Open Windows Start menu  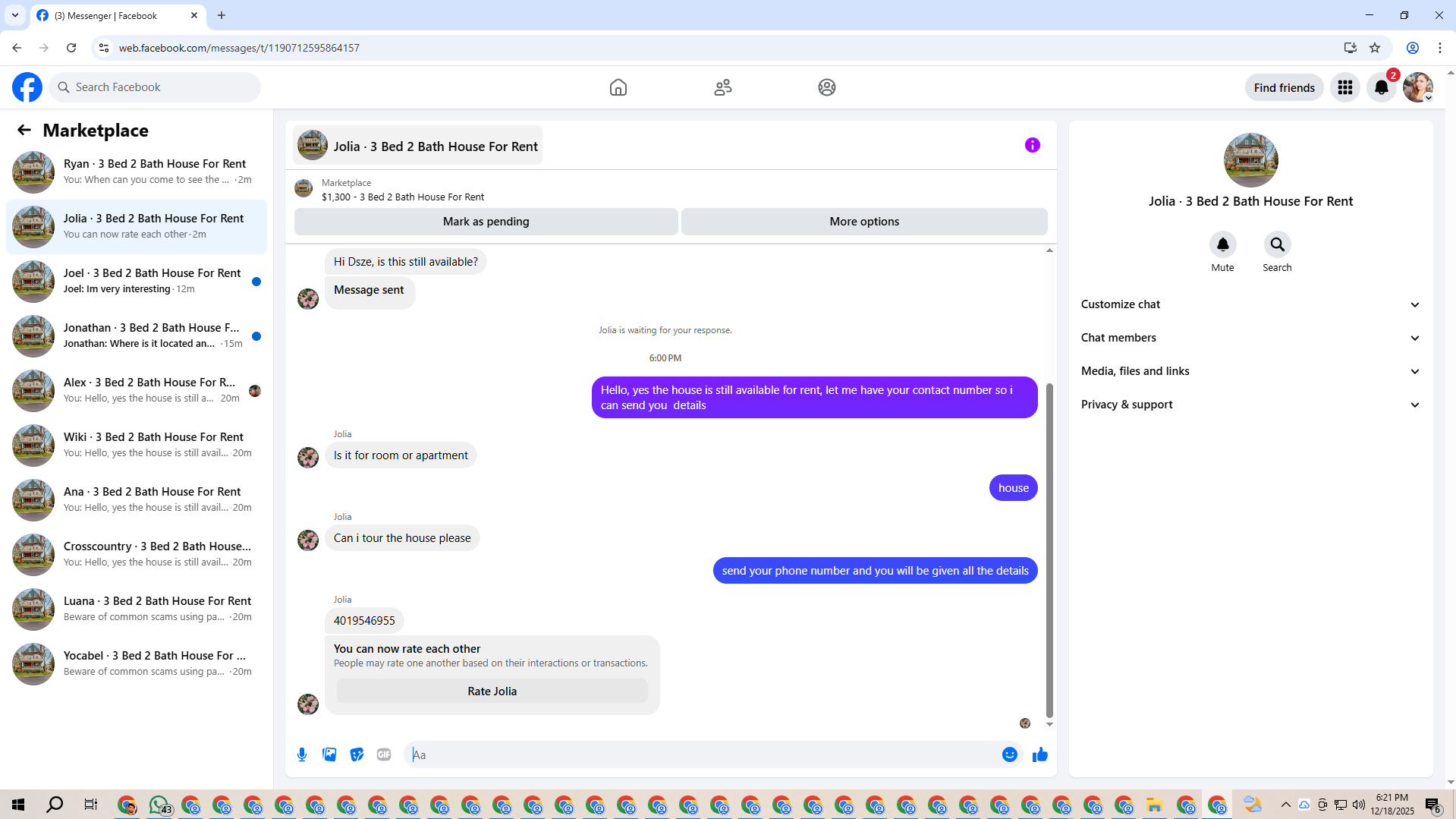click(18, 805)
